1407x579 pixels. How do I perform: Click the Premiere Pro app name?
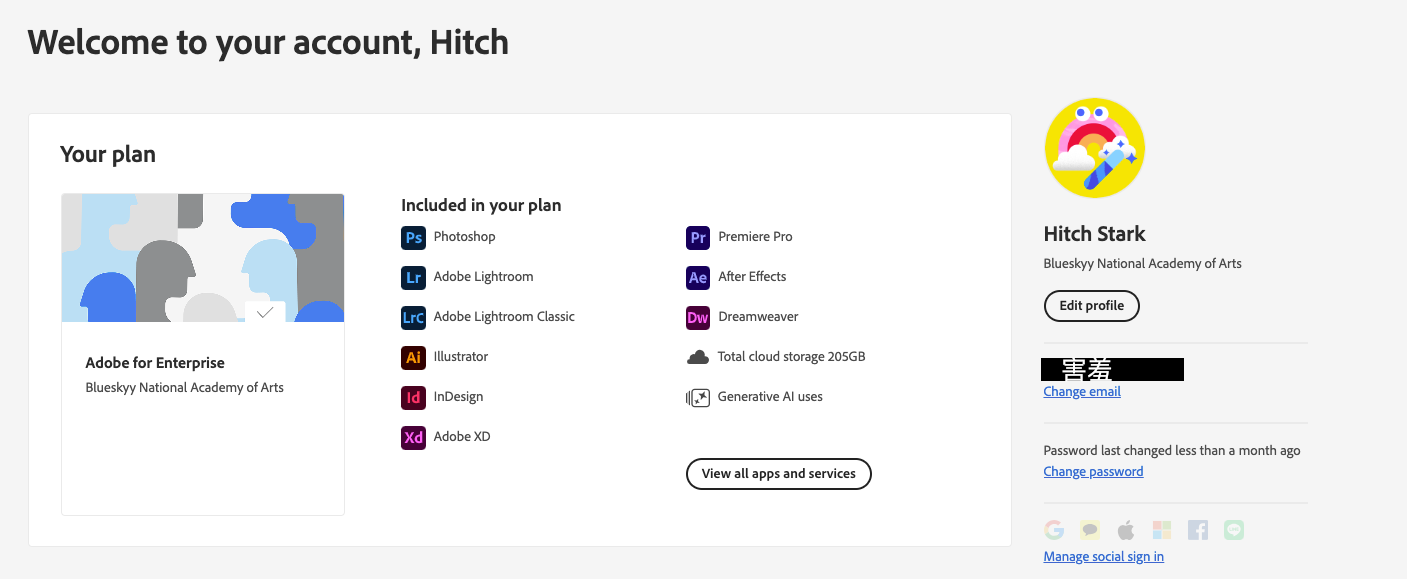pos(756,237)
